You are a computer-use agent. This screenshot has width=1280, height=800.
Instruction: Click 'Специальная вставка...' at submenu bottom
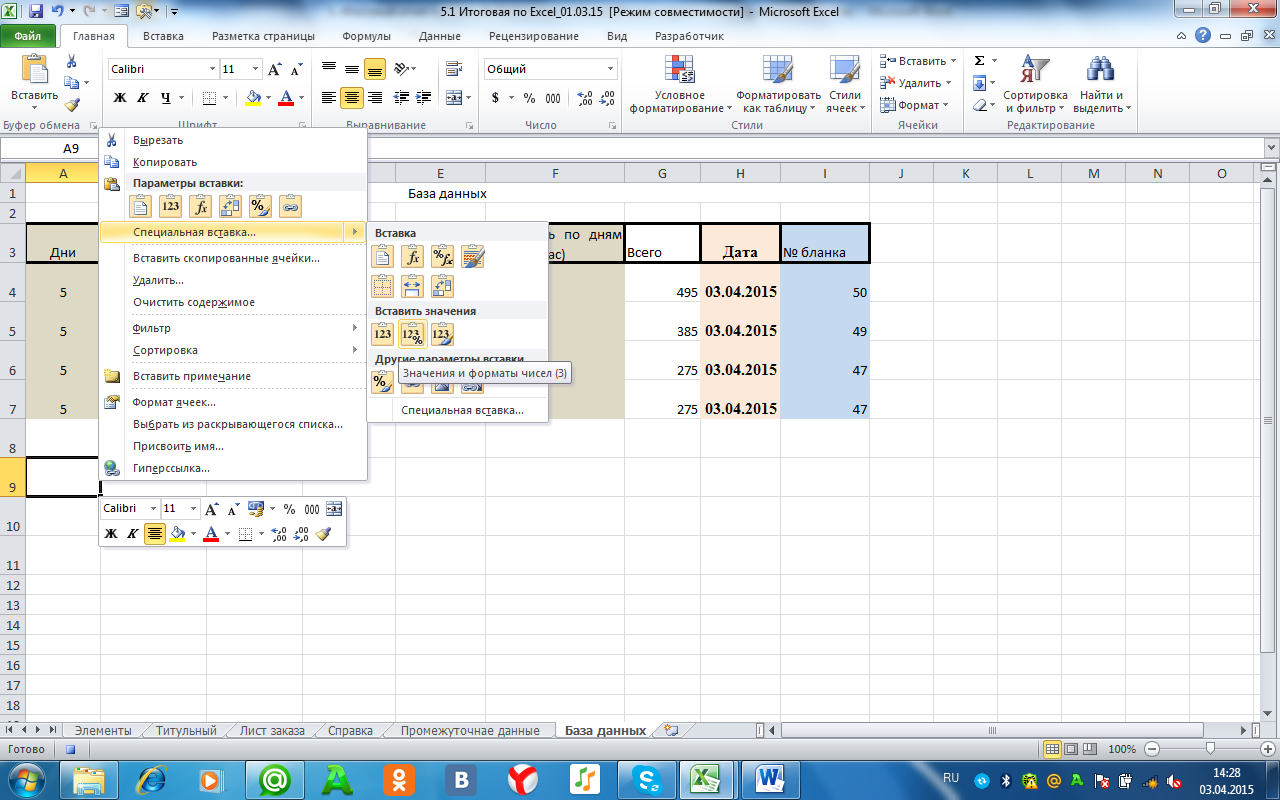(x=462, y=410)
